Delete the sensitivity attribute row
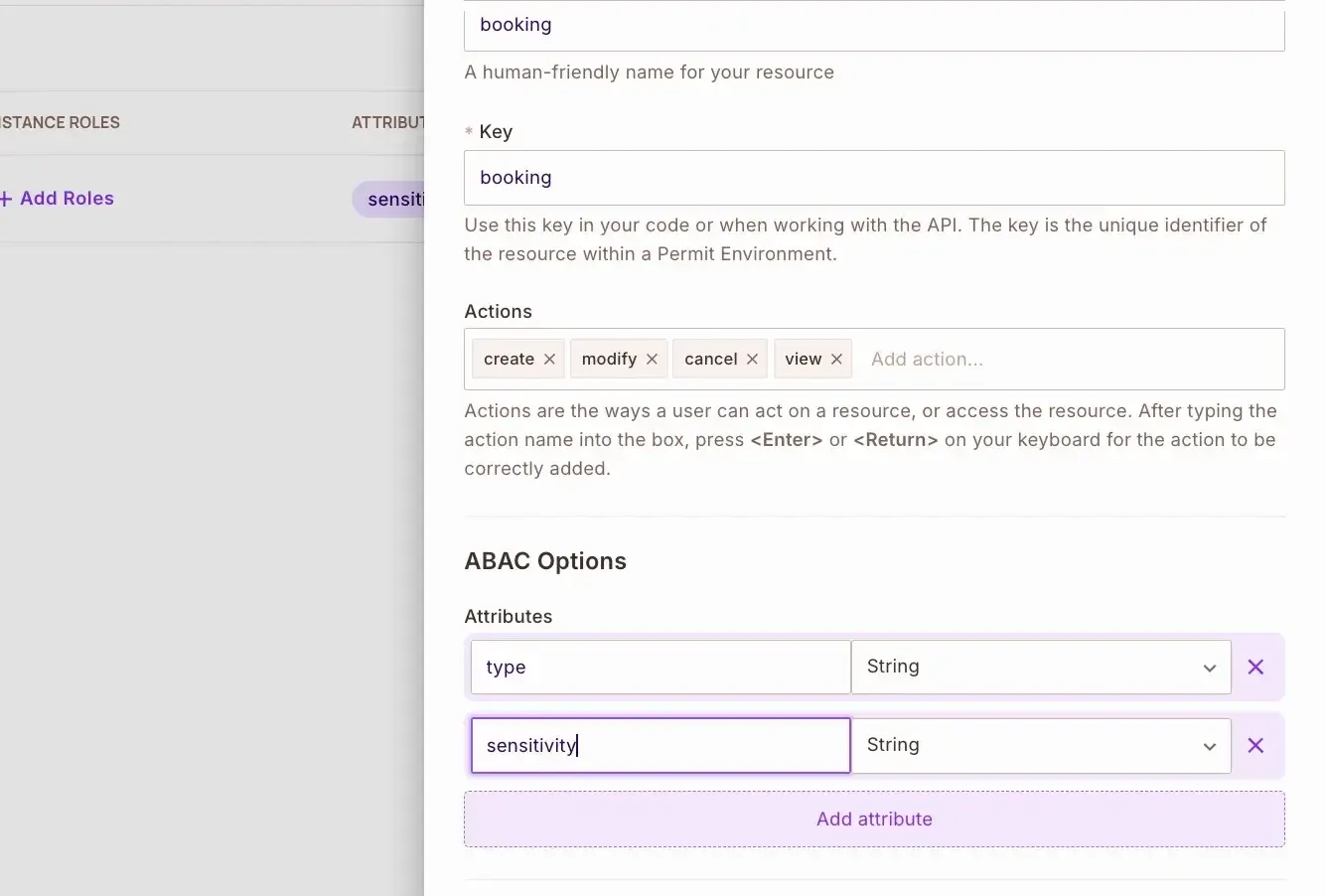The height and width of the screenshot is (896, 1325). [1255, 745]
